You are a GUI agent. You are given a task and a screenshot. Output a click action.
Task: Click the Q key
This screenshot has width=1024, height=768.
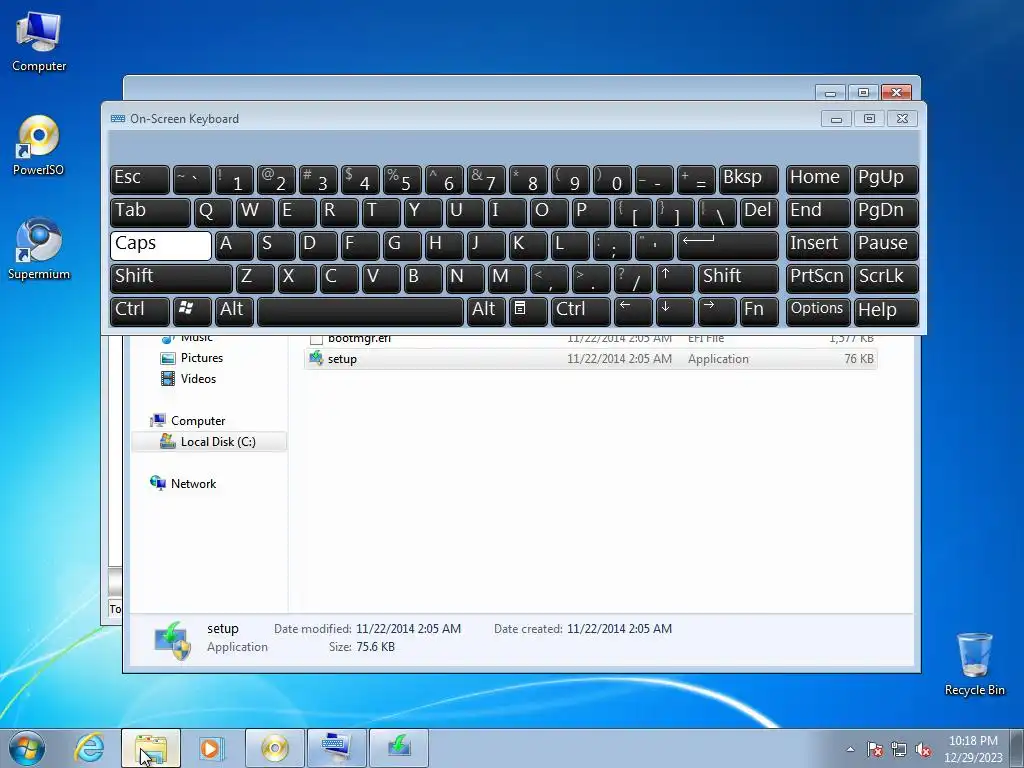pos(213,212)
